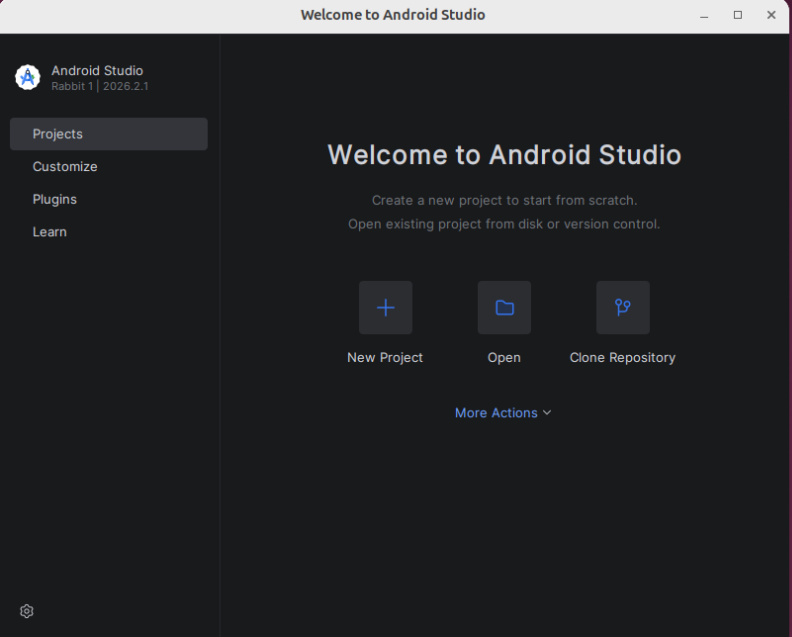Click the New Project label

click(385, 358)
